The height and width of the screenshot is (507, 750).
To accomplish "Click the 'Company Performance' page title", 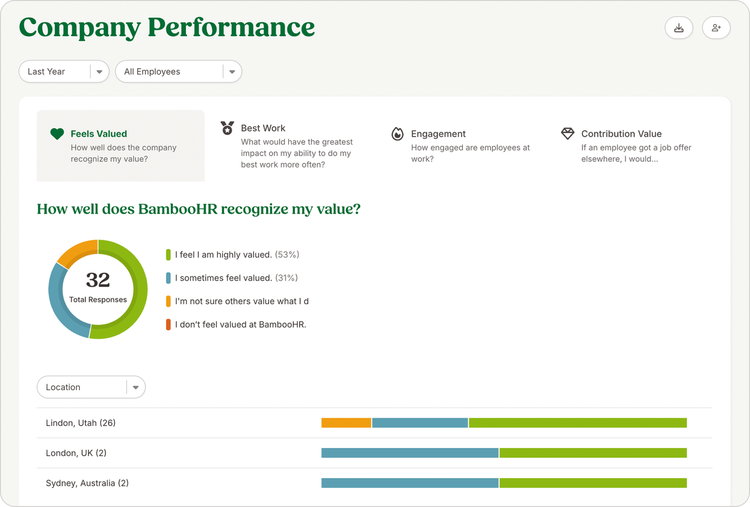I will tap(167, 28).
